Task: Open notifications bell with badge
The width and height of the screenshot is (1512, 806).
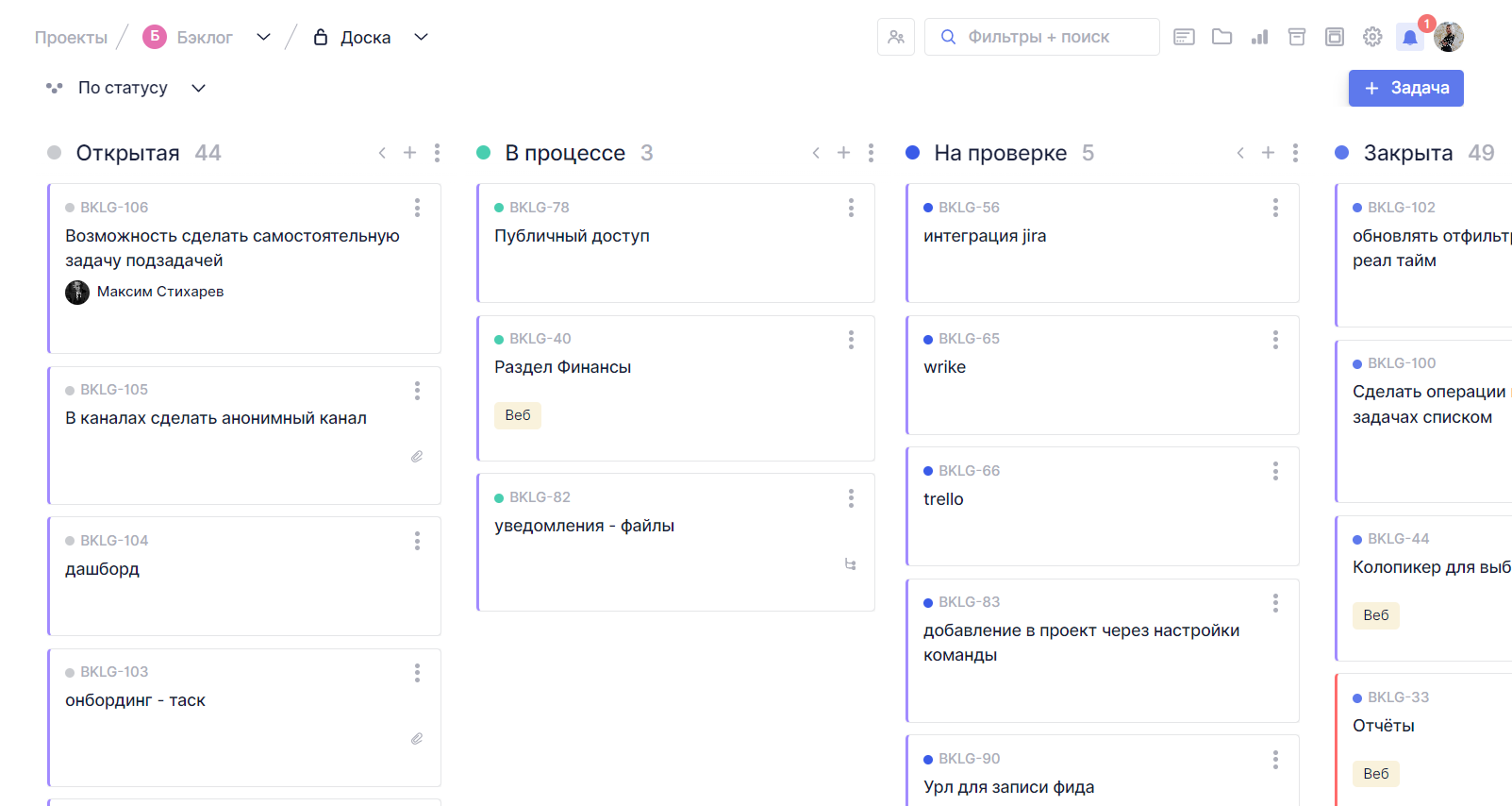Action: (1410, 37)
